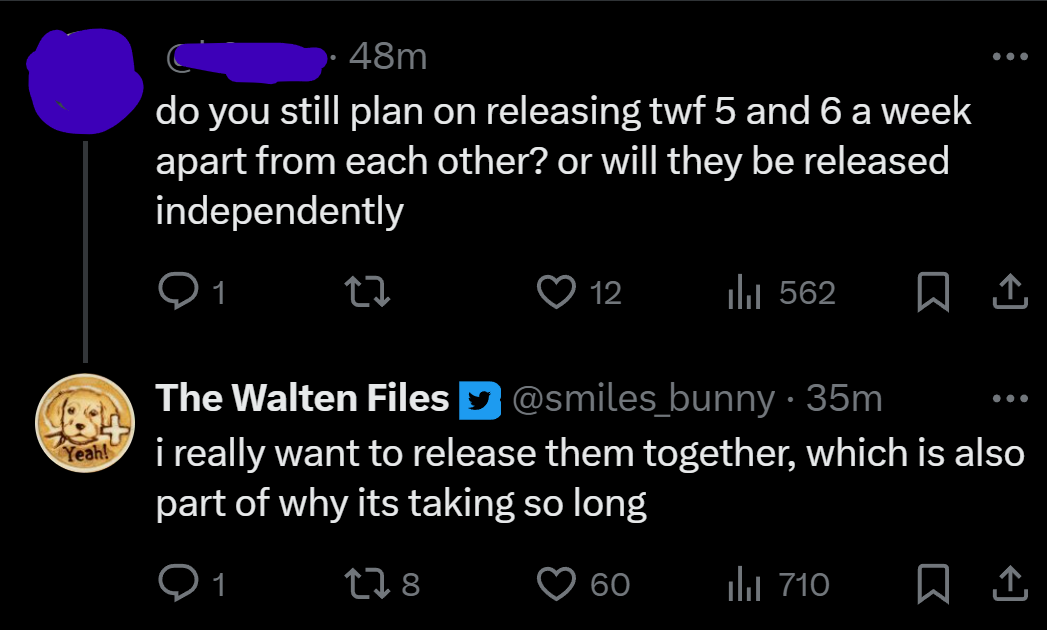Open more options for the 48m tweet
The width and height of the screenshot is (1047, 630).
(x=1010, y=57)
